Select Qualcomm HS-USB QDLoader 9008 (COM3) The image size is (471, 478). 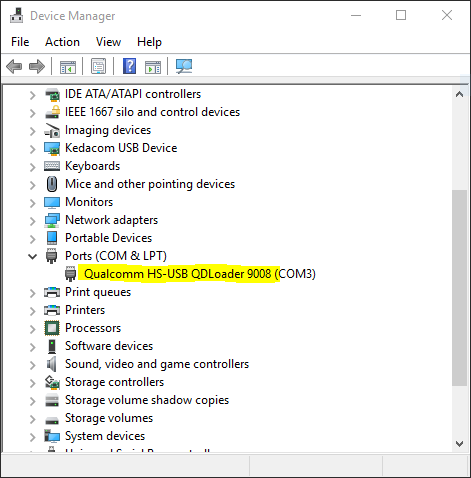click(200, 274)
